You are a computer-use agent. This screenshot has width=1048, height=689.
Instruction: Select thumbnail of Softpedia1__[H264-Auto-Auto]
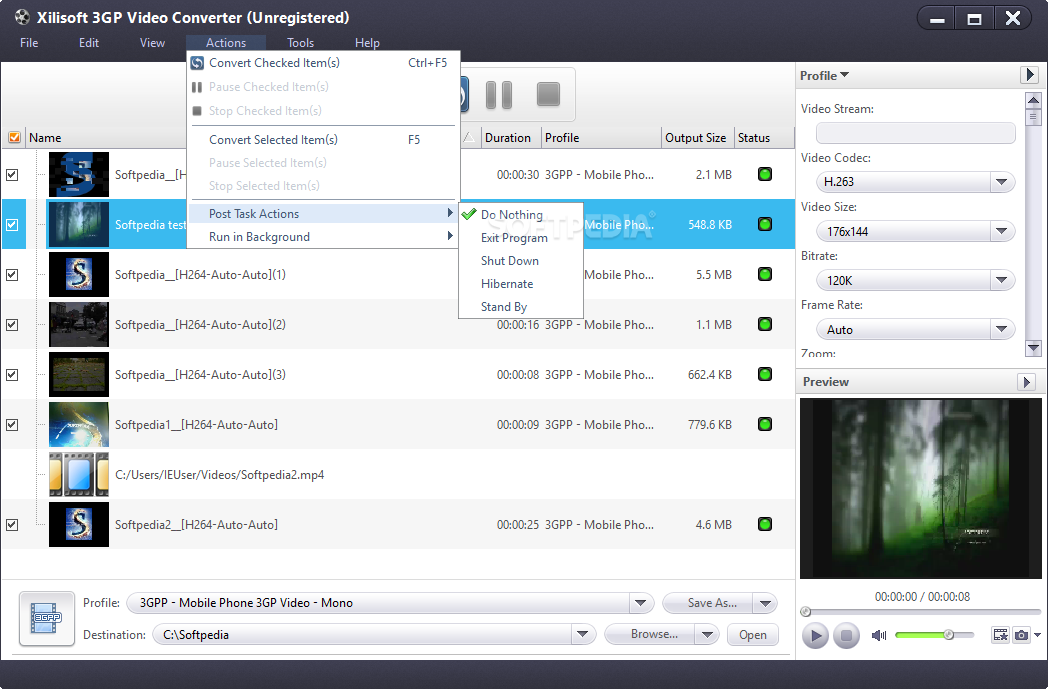click(x=79, y=424)
